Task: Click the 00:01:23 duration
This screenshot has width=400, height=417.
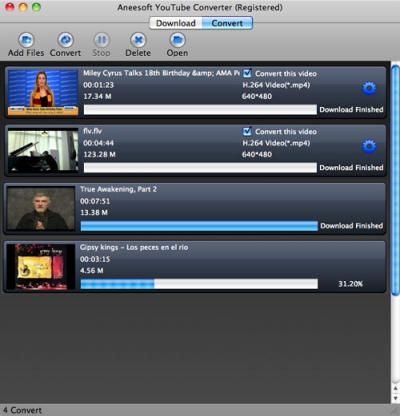Action: (x=98, y=85)
